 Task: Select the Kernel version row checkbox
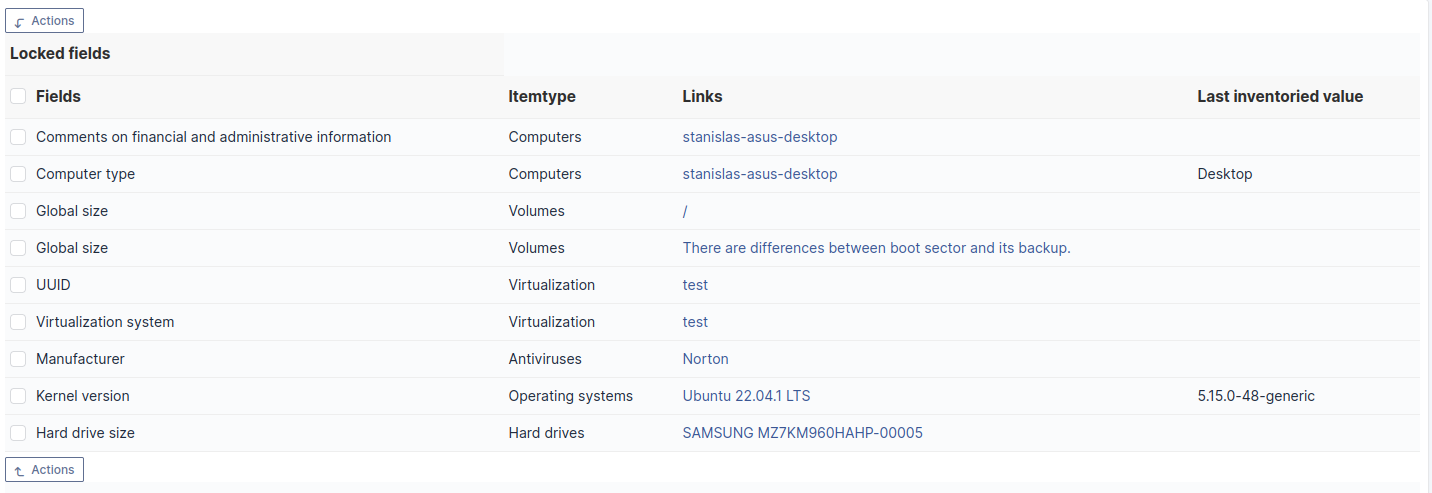coord(18,396)
